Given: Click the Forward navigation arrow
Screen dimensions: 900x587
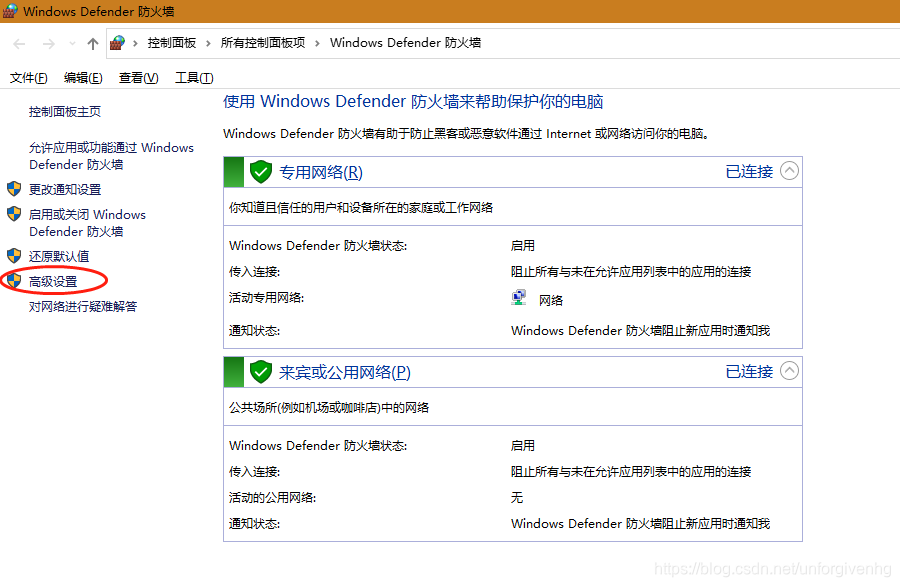Looking at the screenshot, I should 49,44.
